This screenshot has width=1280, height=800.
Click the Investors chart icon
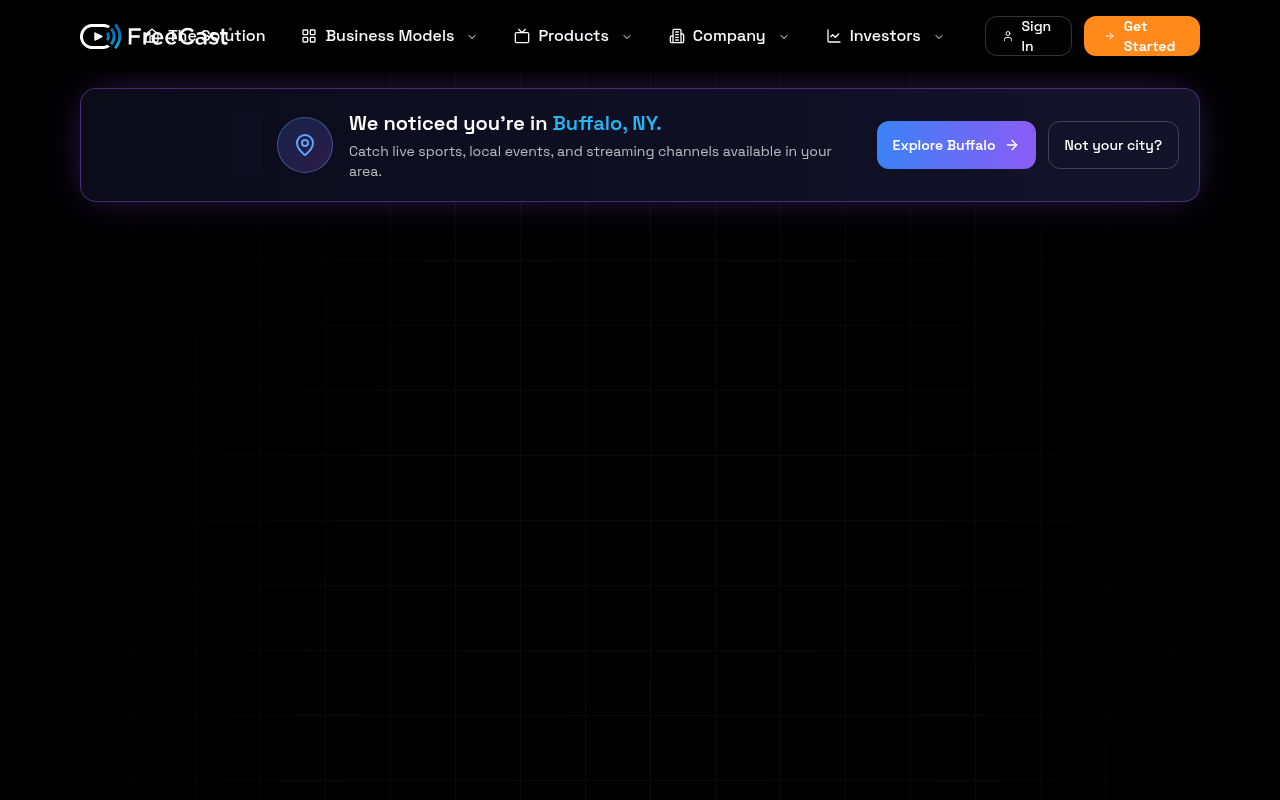[834, 36]
